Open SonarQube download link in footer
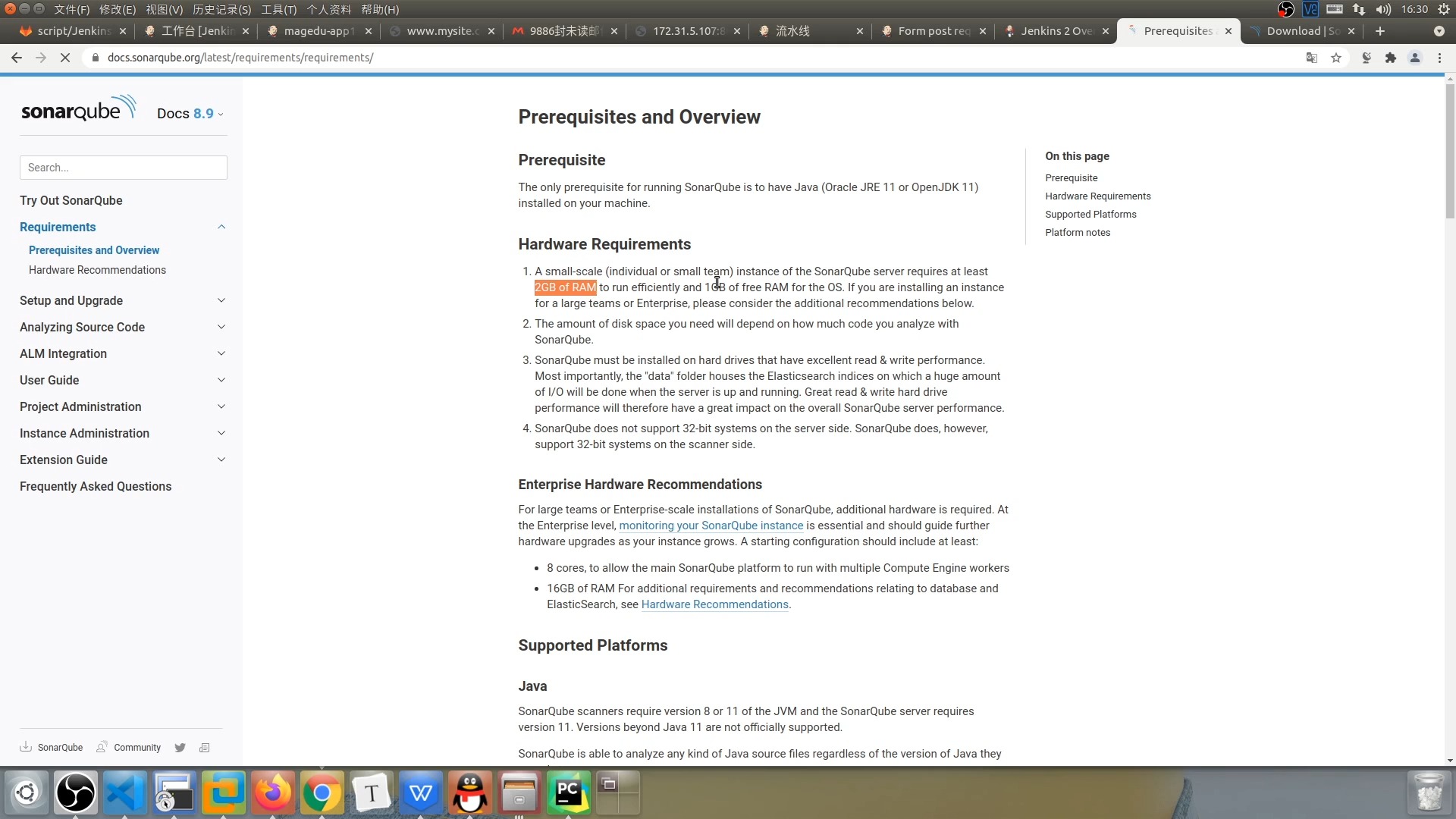1456x819 pixels. click(52, 748)
